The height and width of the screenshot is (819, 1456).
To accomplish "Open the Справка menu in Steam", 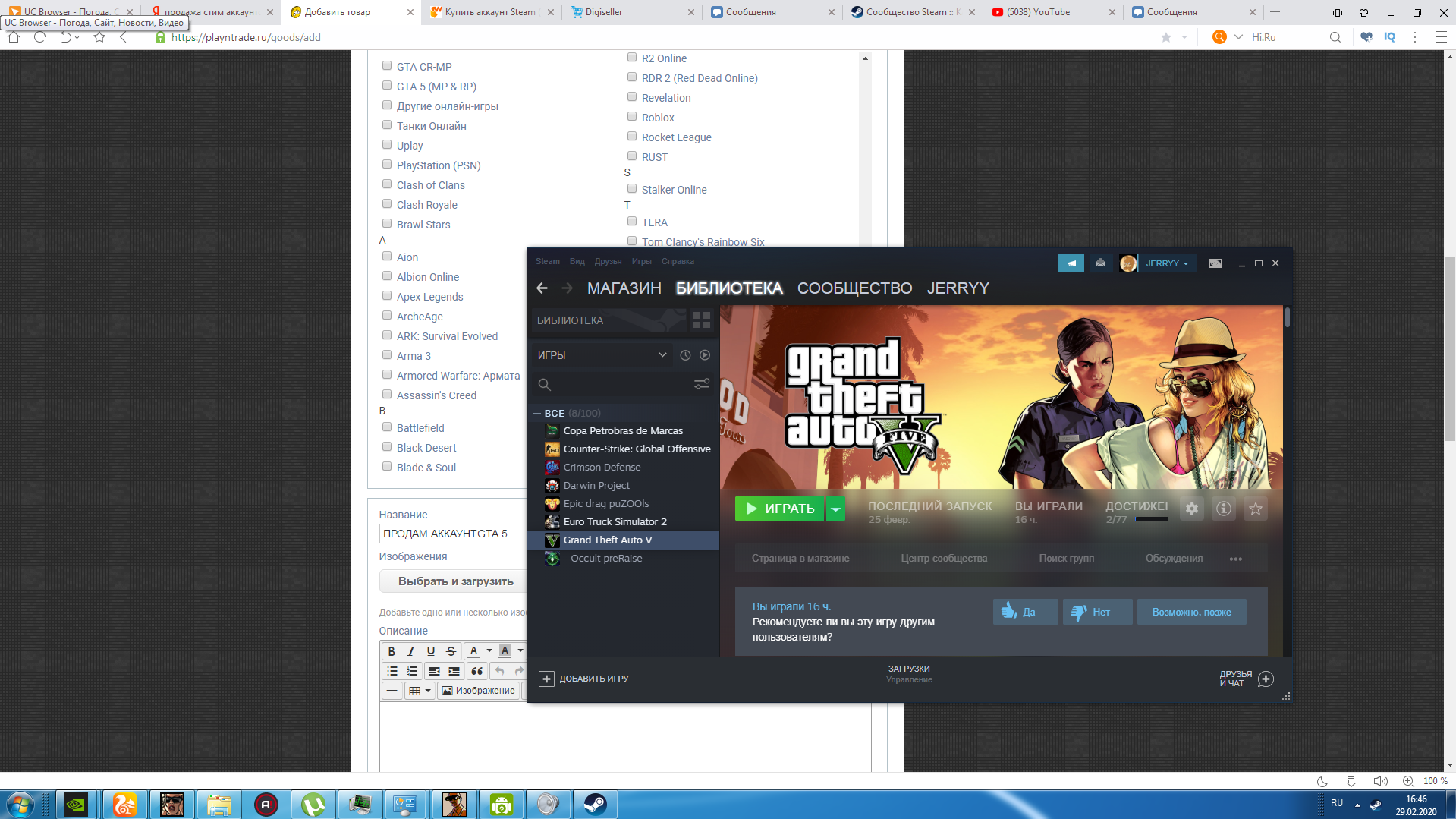I will 678,261.
